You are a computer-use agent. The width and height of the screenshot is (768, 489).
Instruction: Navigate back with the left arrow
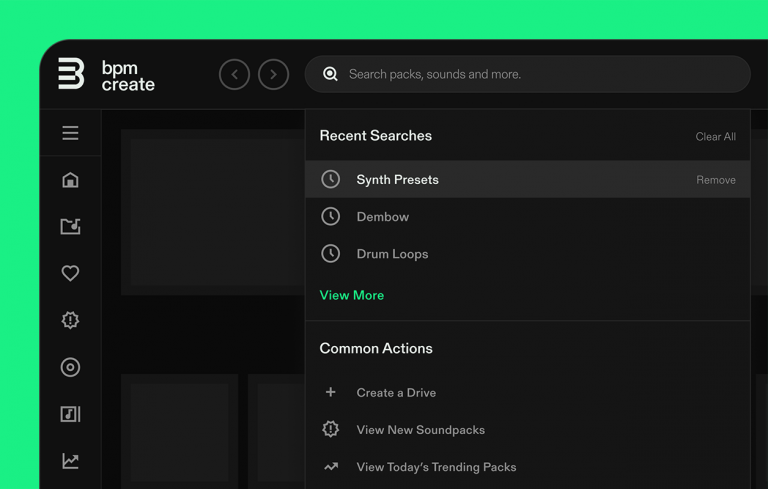tap(234, 74)
